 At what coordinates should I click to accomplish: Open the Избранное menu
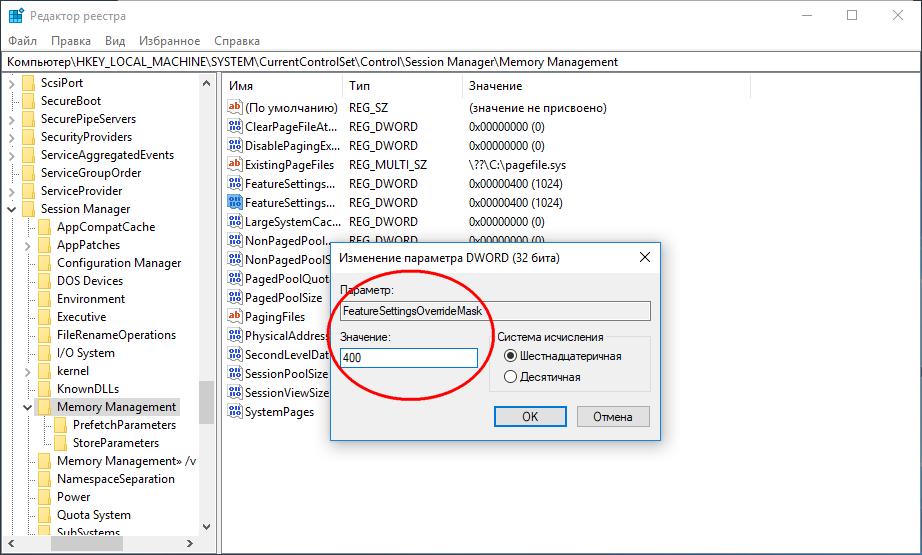coord(169,41)
